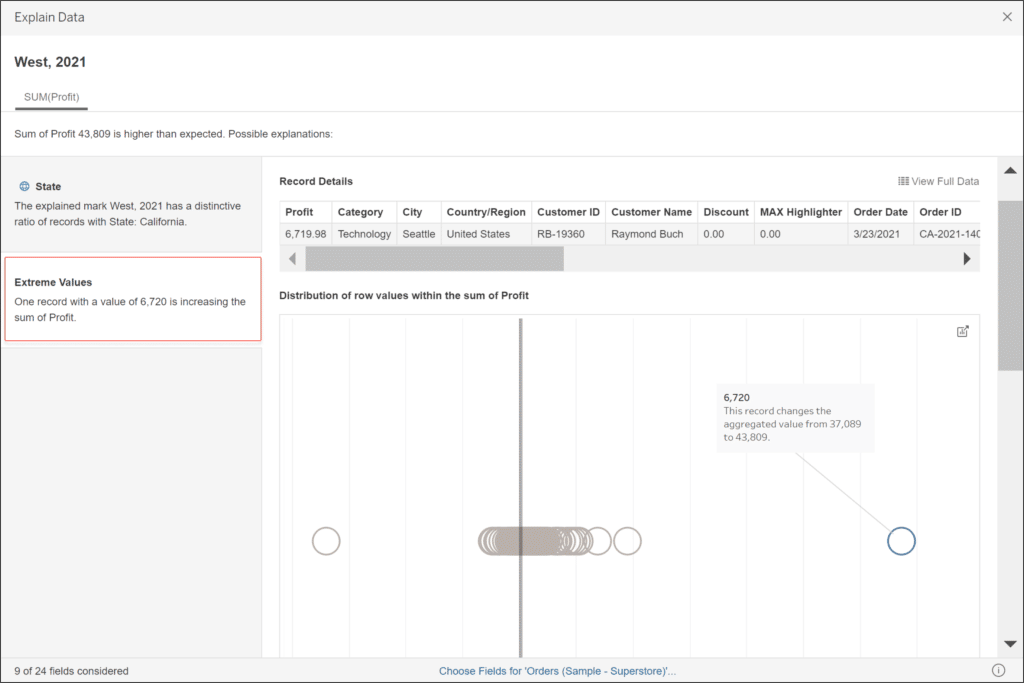This screenshot has height=683, width=1024.
Task: Click the Customer Name column header
Action: (x=651, y=212)
